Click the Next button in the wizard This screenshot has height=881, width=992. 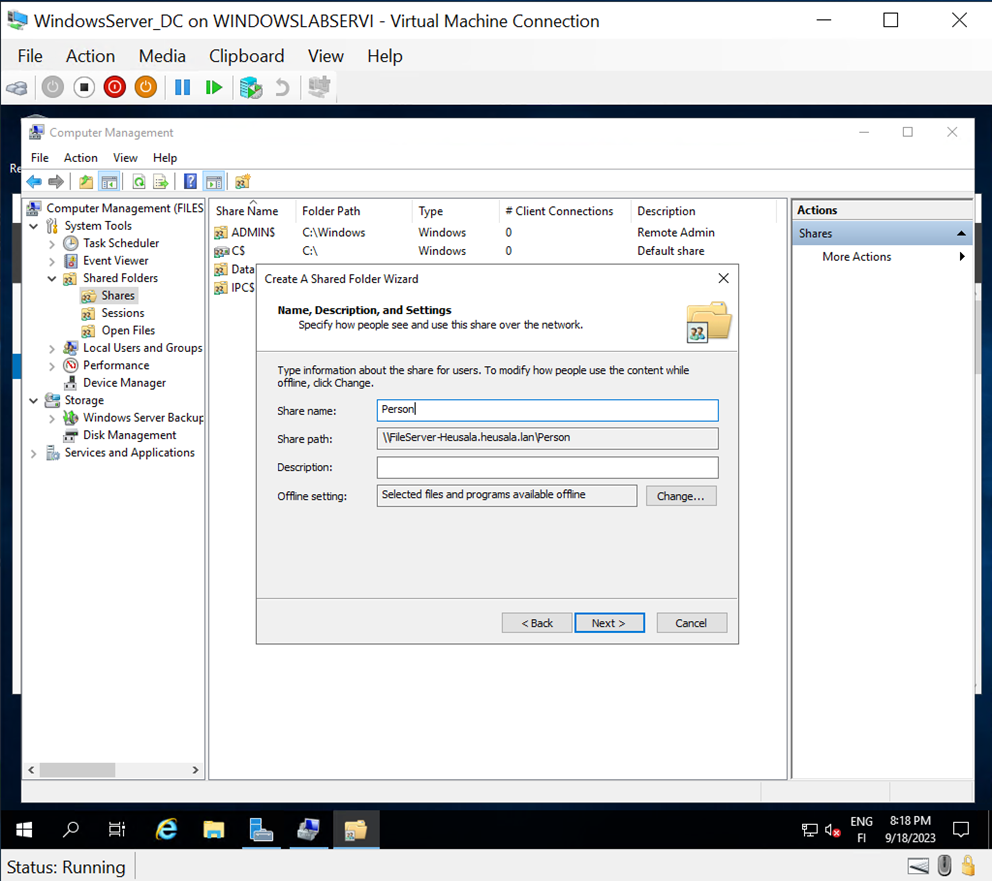pyautogui.click(x=609, y=622)
